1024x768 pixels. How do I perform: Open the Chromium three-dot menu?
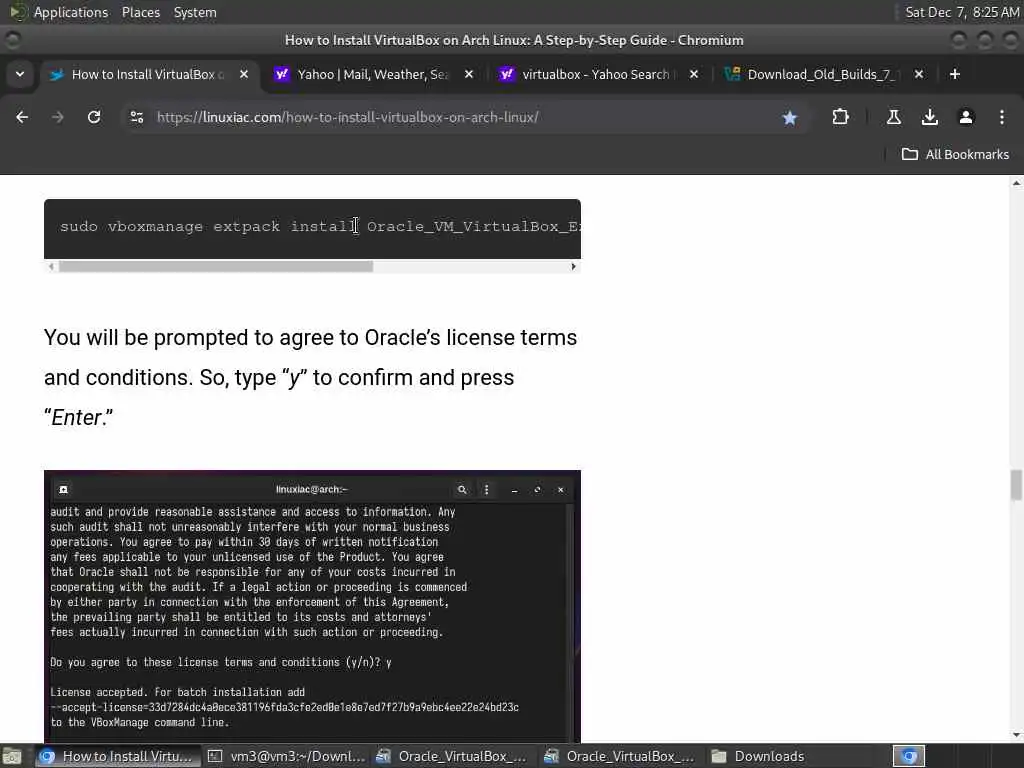coord(1002,118)
